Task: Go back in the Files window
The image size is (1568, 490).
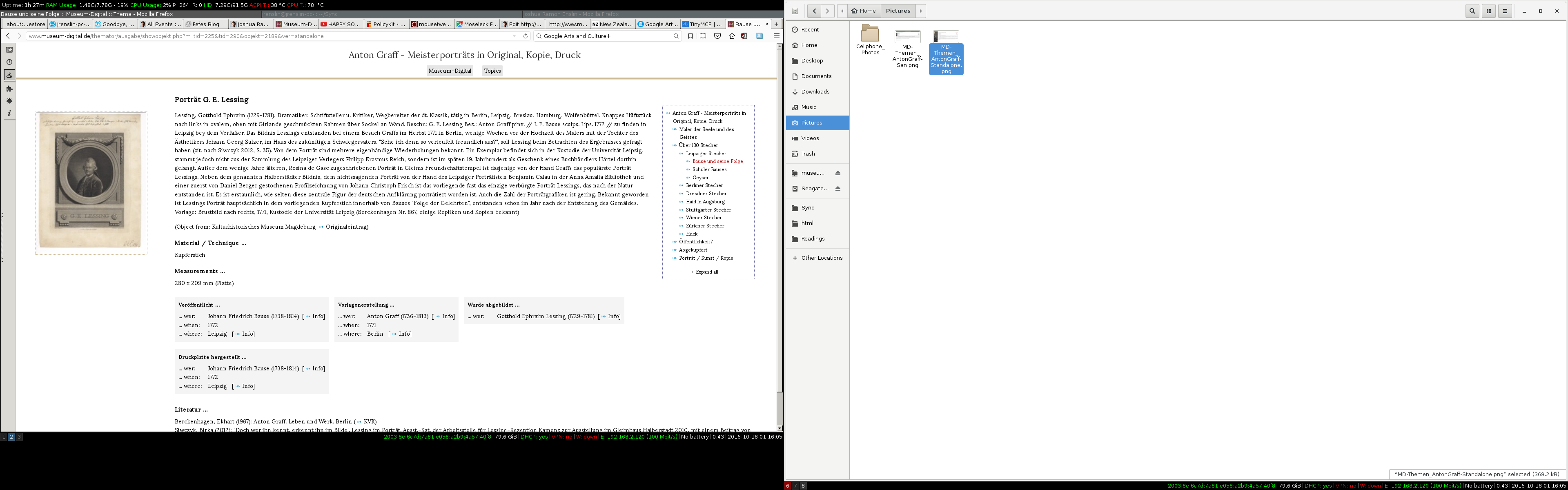Action: (814, 11)
